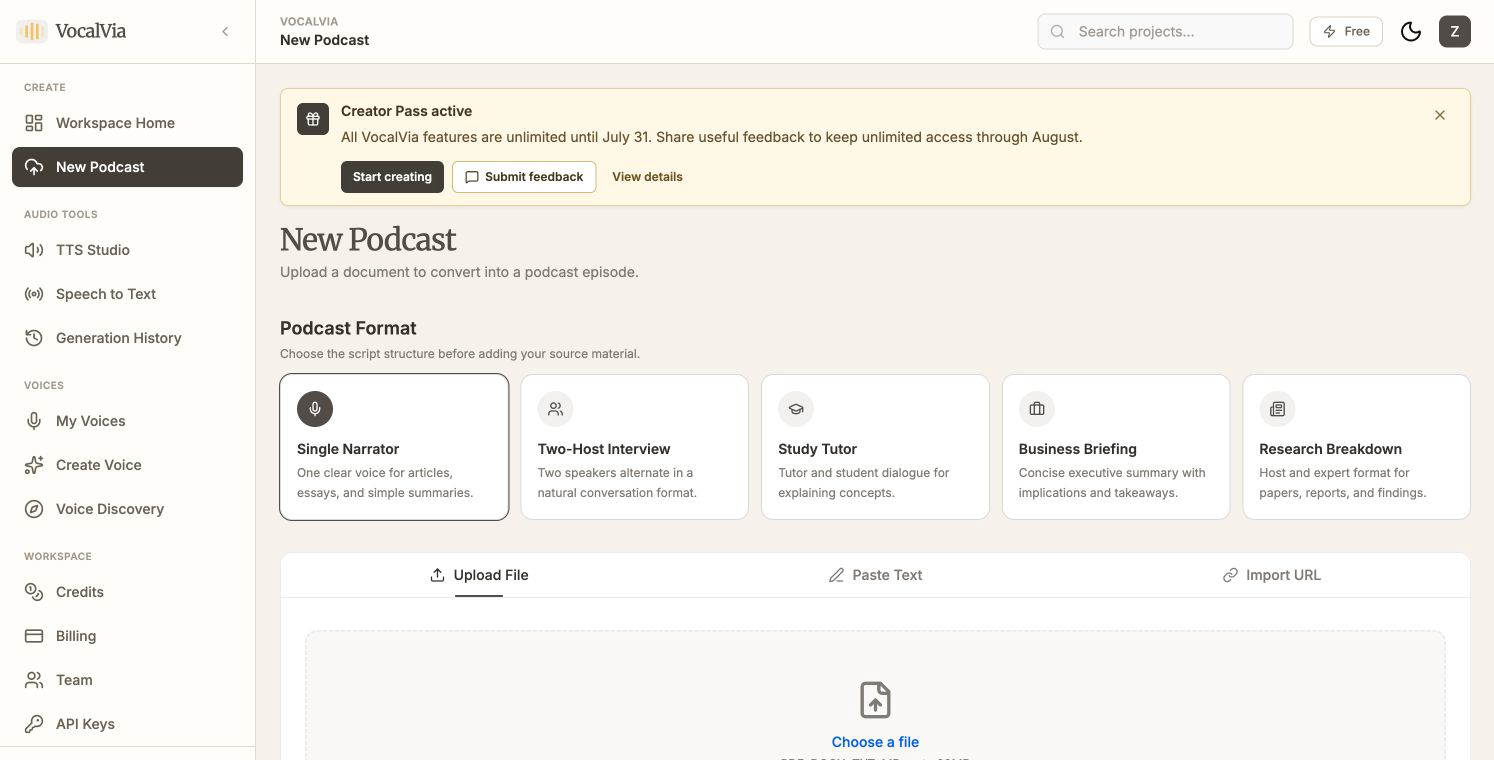Click the Free plan badge
The height and width of the screenshot is (760, 1494).
[x=1346, y=32]
